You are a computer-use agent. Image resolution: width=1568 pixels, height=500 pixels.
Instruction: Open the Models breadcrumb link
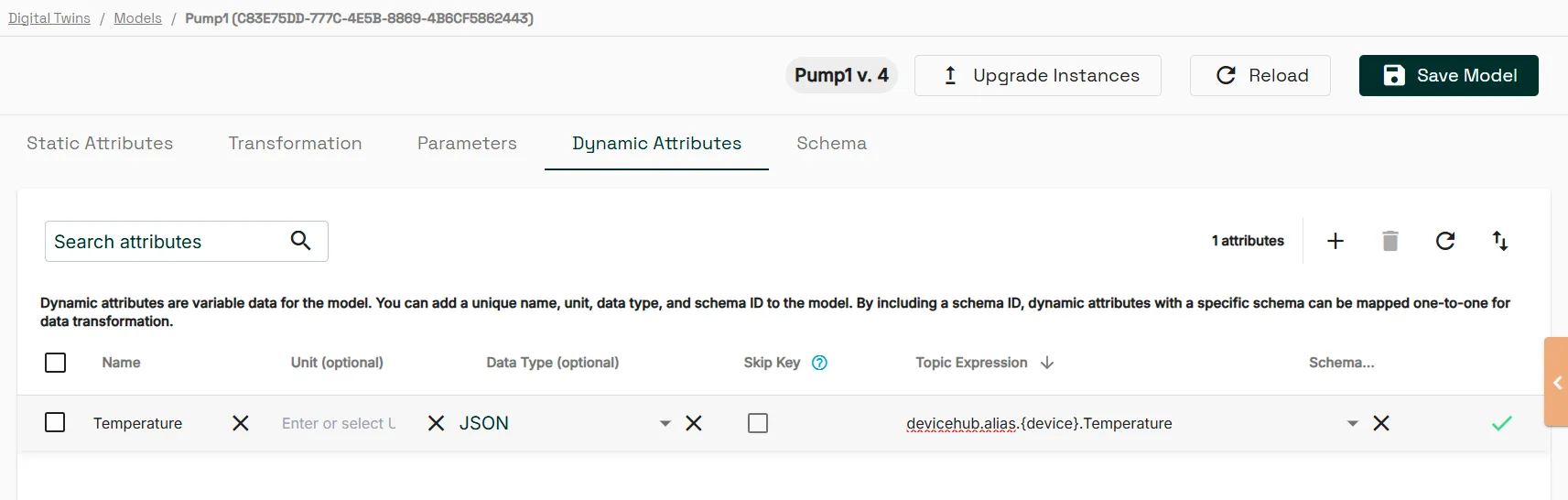pyautogui.click(x=137, y=18)
